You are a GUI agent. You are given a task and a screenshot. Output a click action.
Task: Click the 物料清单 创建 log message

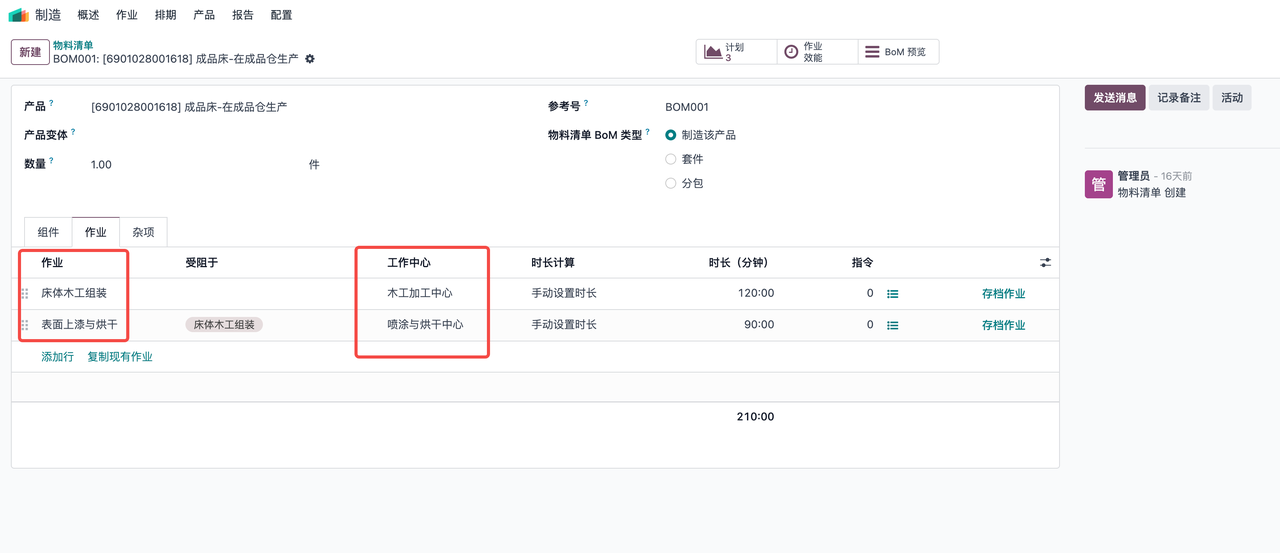click(x=1152, y=192)
